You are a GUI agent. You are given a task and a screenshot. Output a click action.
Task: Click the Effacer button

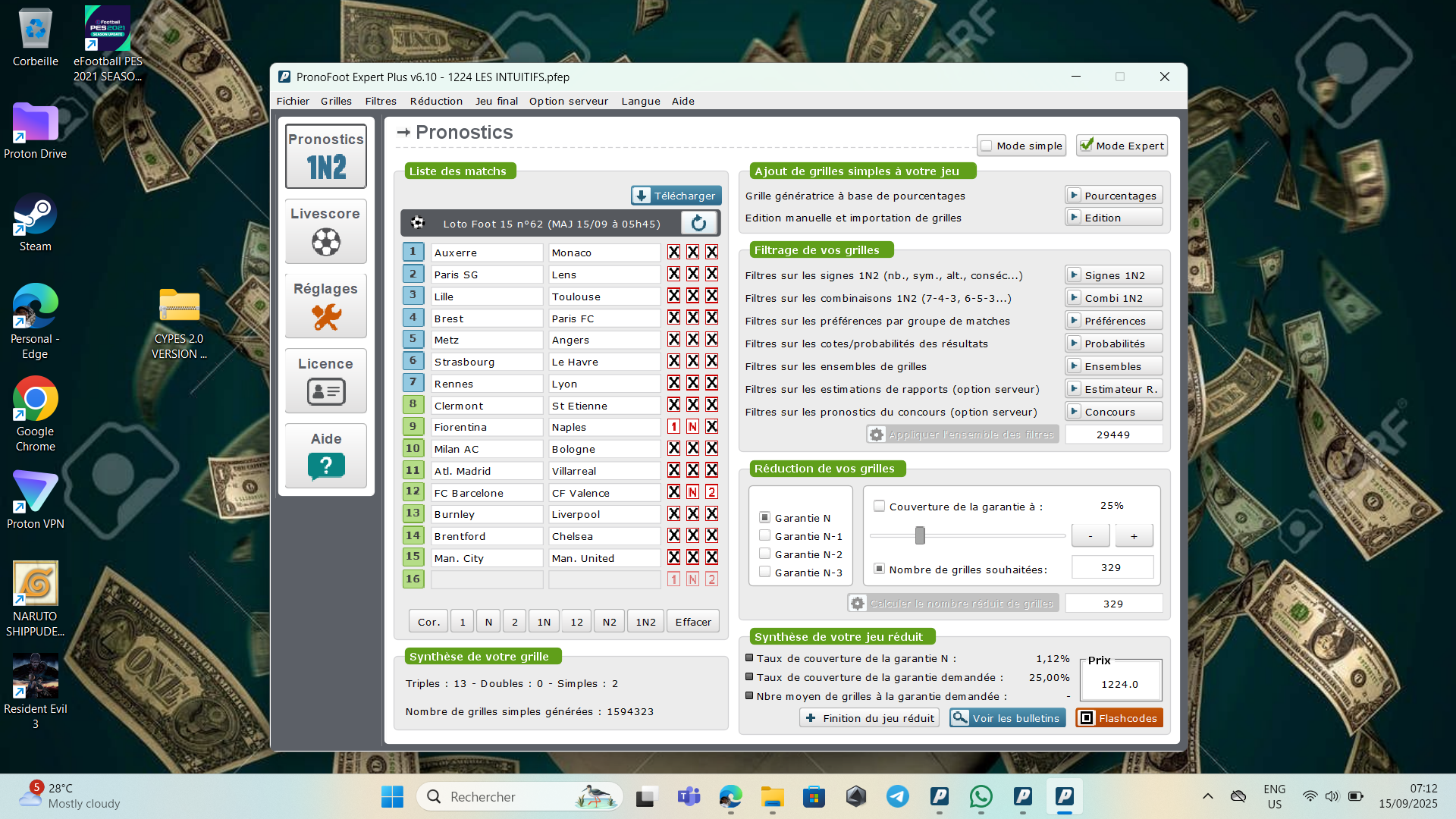(692, 622)
